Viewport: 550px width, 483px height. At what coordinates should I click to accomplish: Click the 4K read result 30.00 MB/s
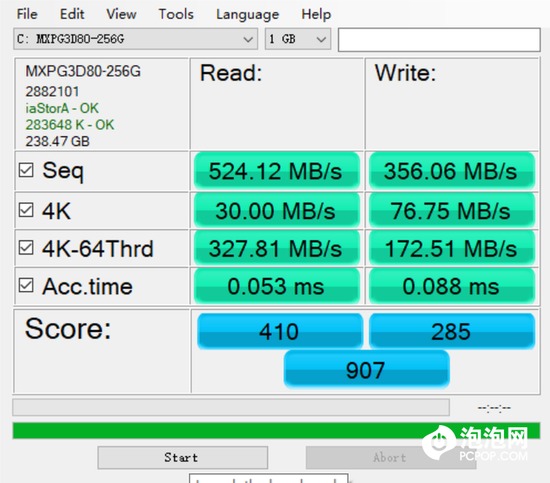[x=277, y=210]
